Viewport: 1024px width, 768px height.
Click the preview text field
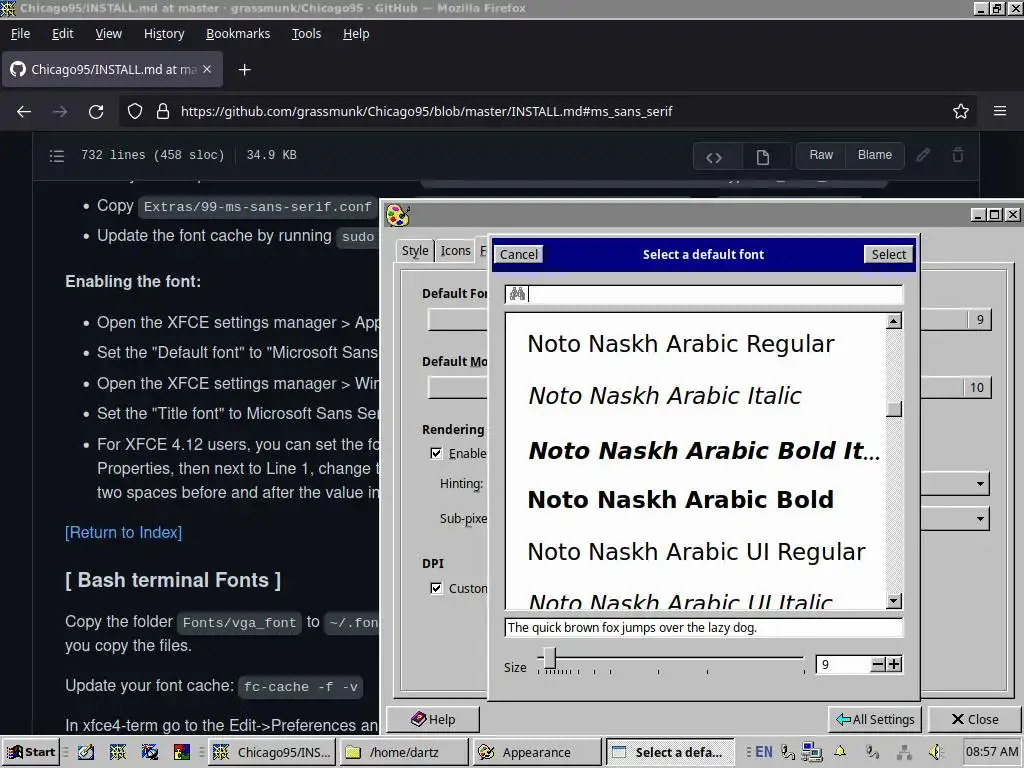point(704,628)
